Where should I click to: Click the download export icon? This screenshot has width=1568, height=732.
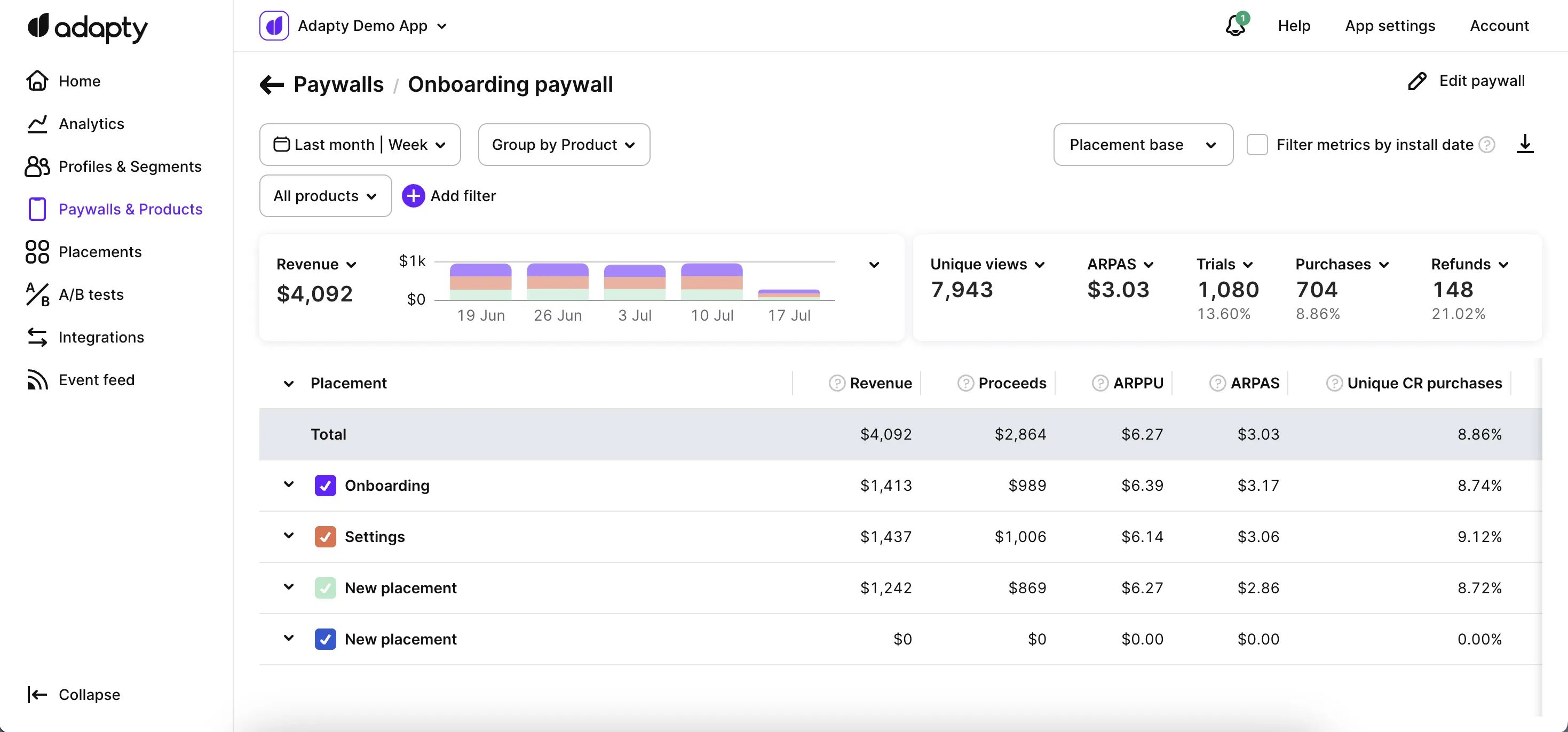[1524, 144]
